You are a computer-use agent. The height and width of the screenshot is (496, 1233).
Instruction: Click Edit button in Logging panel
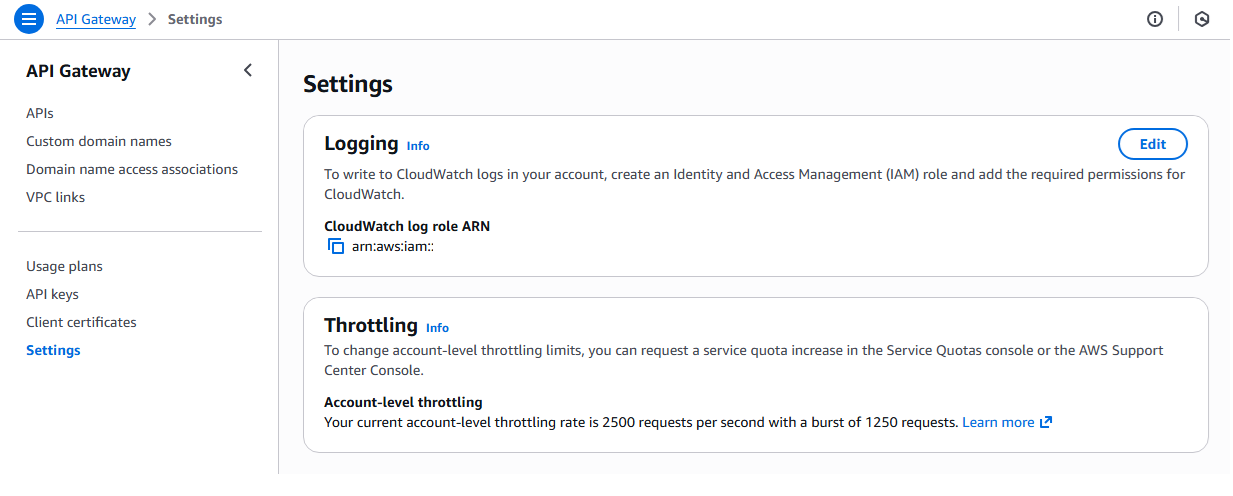pos(1152,144)
